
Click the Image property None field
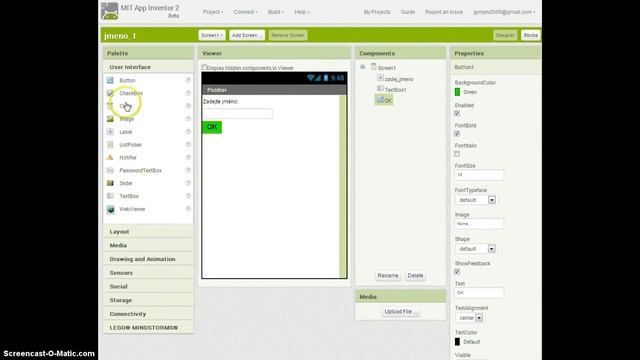coord(479,224)
